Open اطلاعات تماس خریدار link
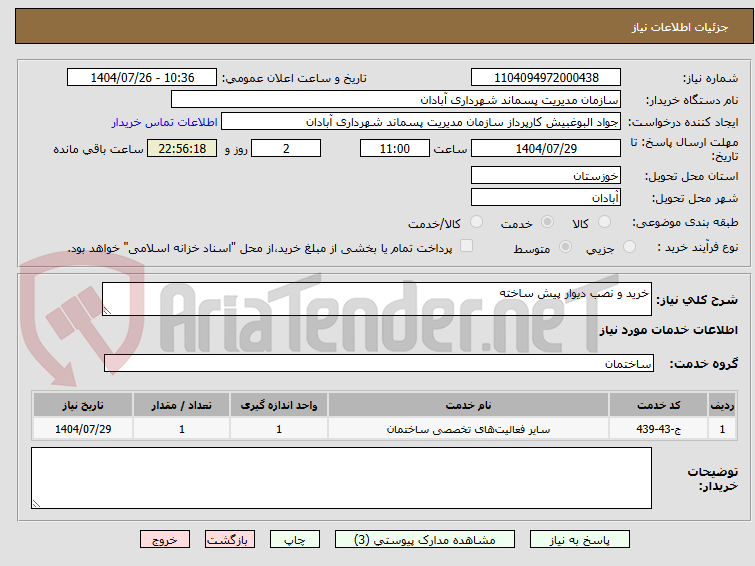Screen dimensions: 755x566 pos(165,122)
